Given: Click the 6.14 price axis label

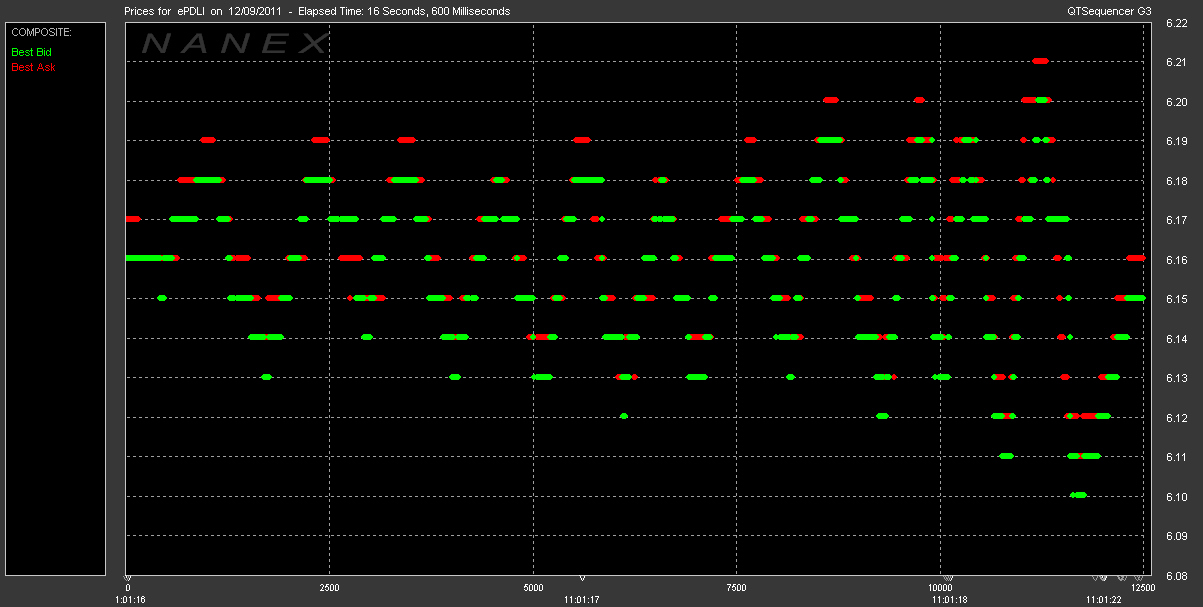Looking at the screenshot, I should [x=1176, y=340].
